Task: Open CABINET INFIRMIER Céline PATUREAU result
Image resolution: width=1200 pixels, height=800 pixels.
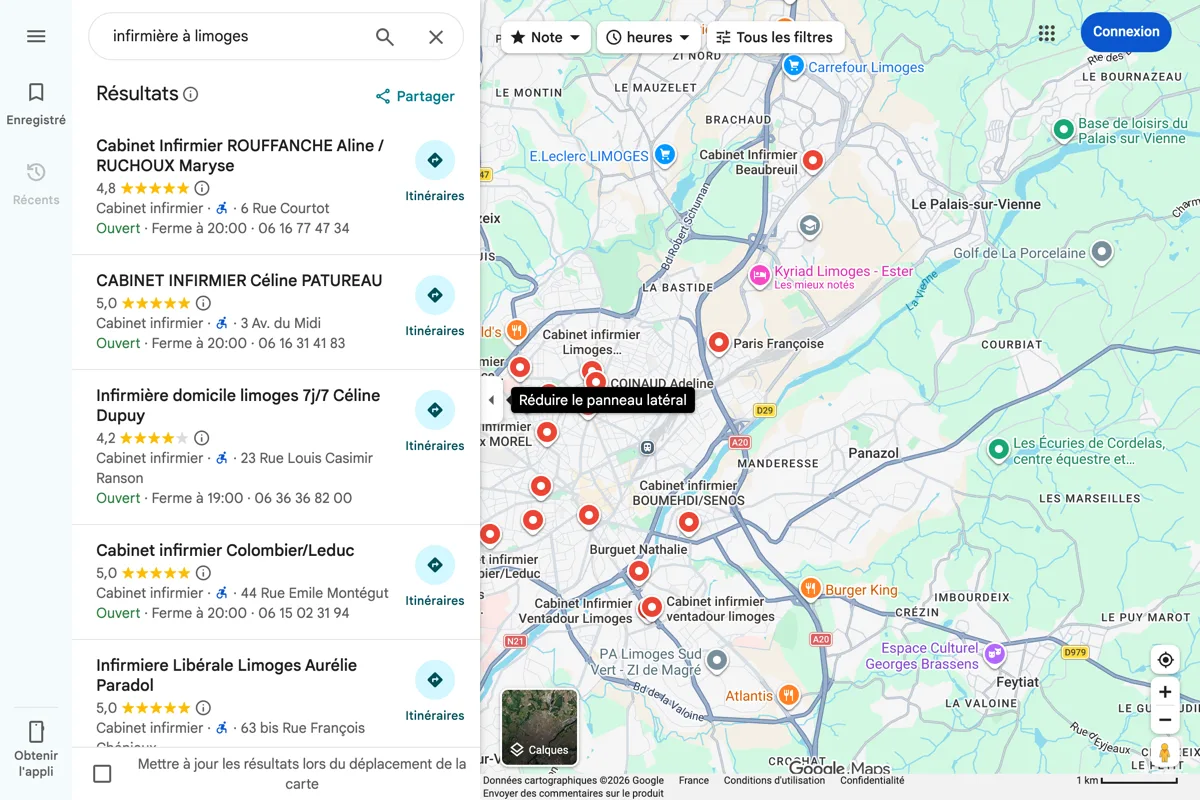Action: click(x=276, y=312)
